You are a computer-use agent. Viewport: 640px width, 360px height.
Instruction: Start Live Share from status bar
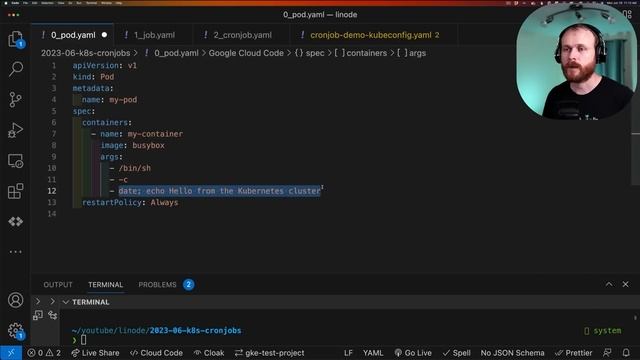click(x=95, y=353)
